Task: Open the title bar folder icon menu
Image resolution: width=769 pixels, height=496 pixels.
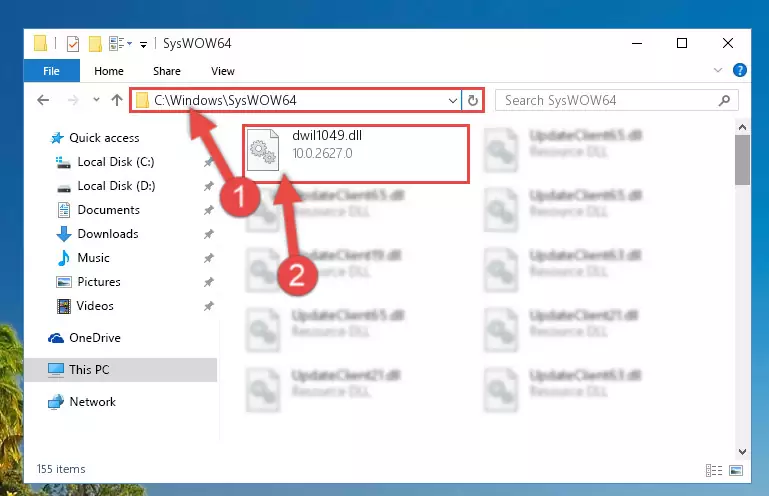Action: [40, 43]
